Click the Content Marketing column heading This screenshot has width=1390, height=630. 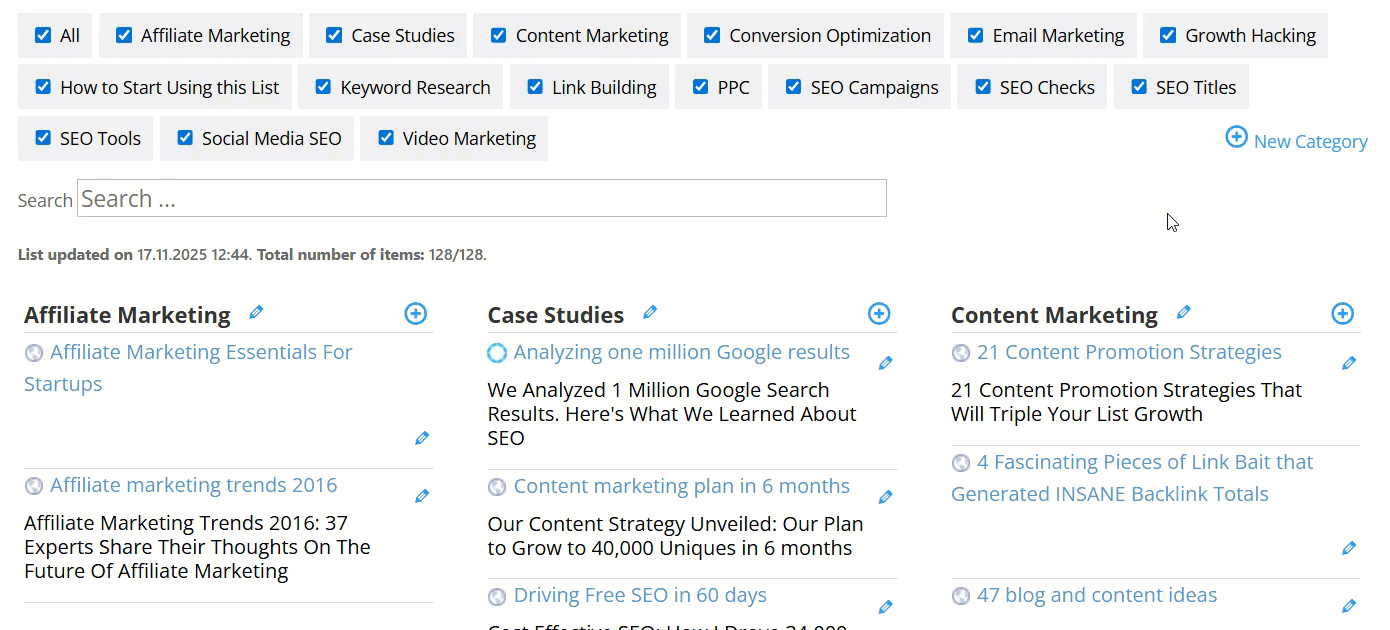1054,315
